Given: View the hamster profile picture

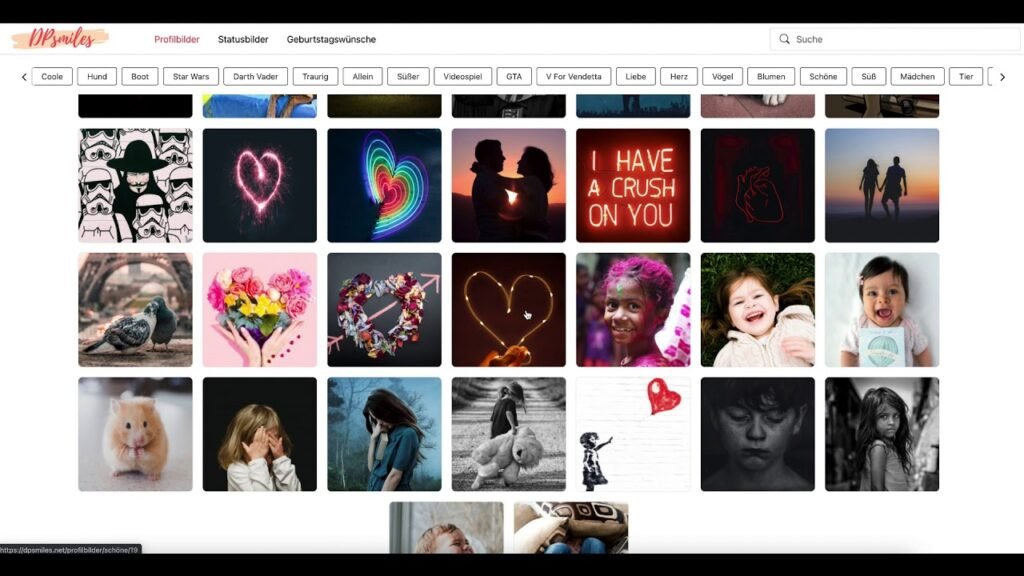Looking at the screenshot, I should pos(135,434).
